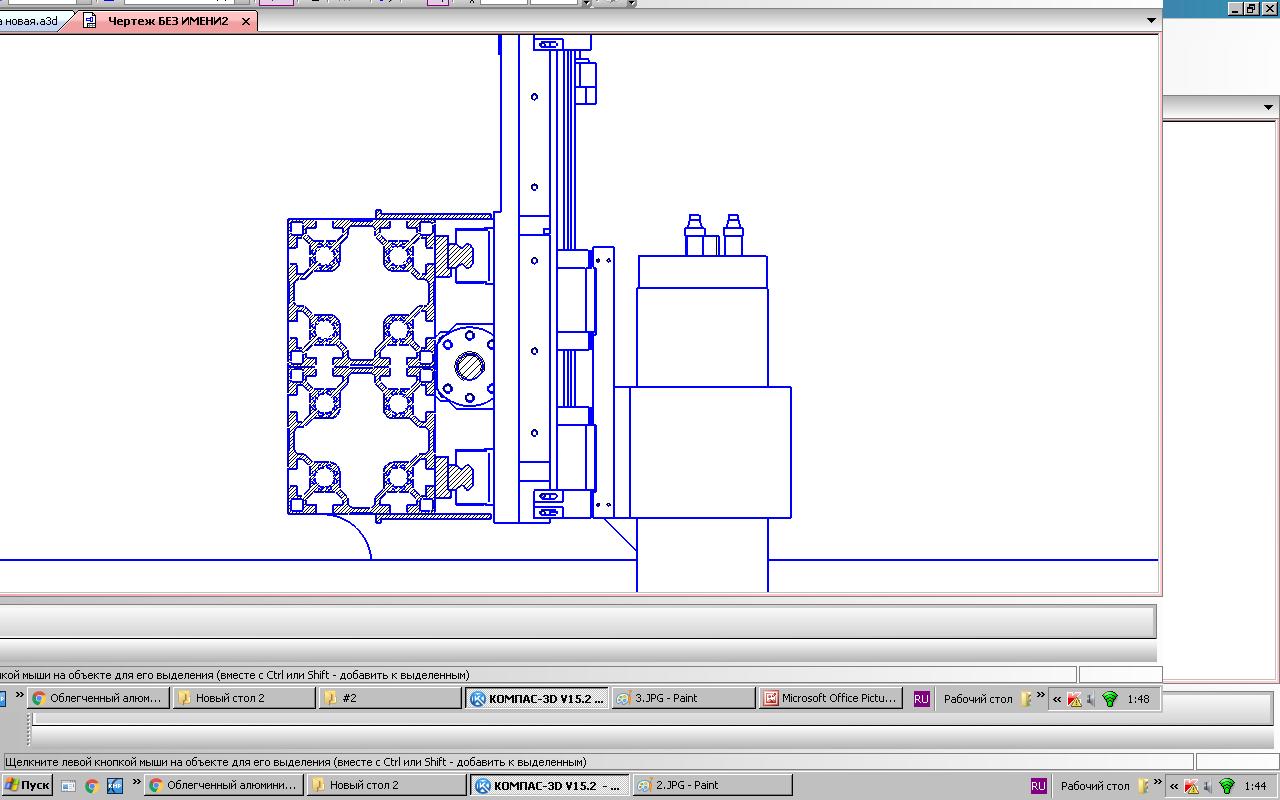The image size is (1280, 800).
Task: Click the 1:48 clock in the captured taskbar
Action: pyautogui.click(x=1138, y=699)
